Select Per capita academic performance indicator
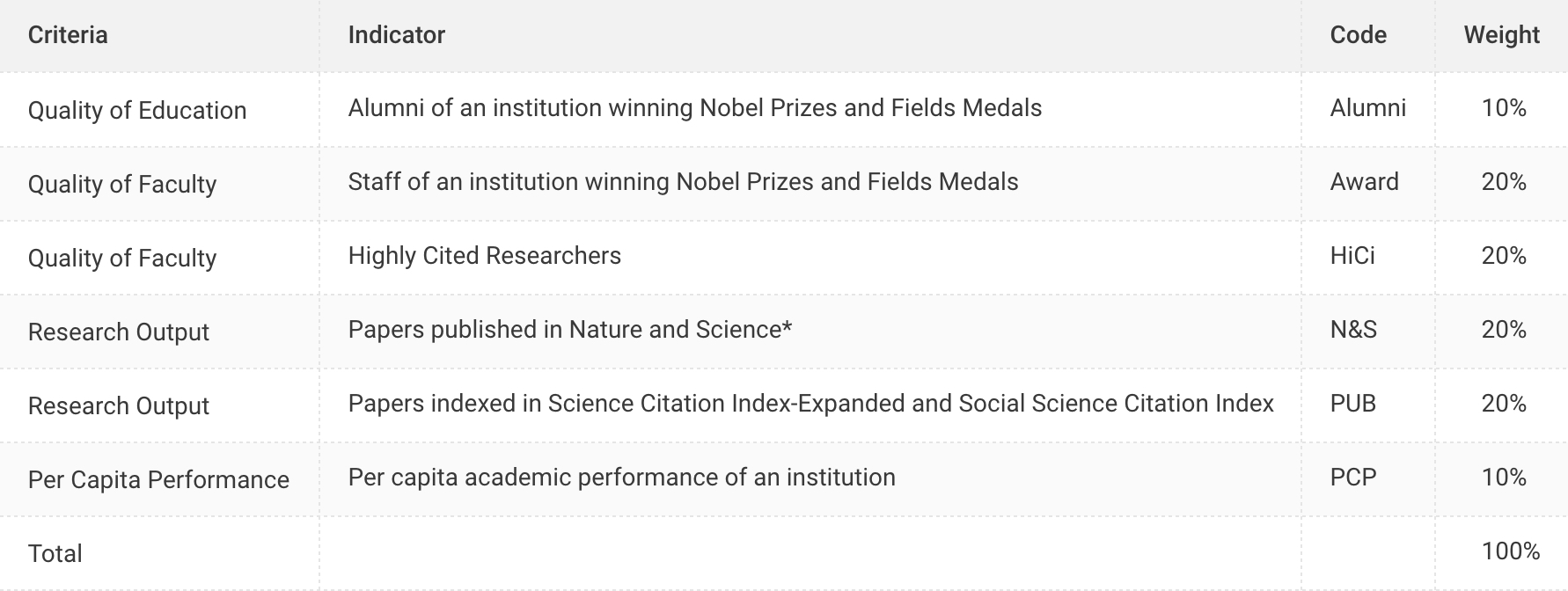The height and width of the screenshot is (591, 1568). coord(621,478)
